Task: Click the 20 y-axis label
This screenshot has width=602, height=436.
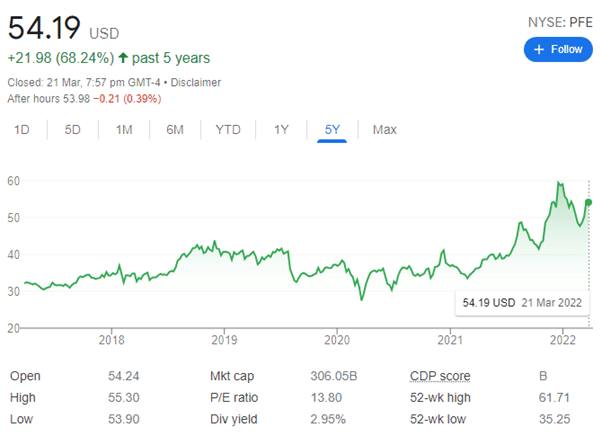Action: coord(13,328)
